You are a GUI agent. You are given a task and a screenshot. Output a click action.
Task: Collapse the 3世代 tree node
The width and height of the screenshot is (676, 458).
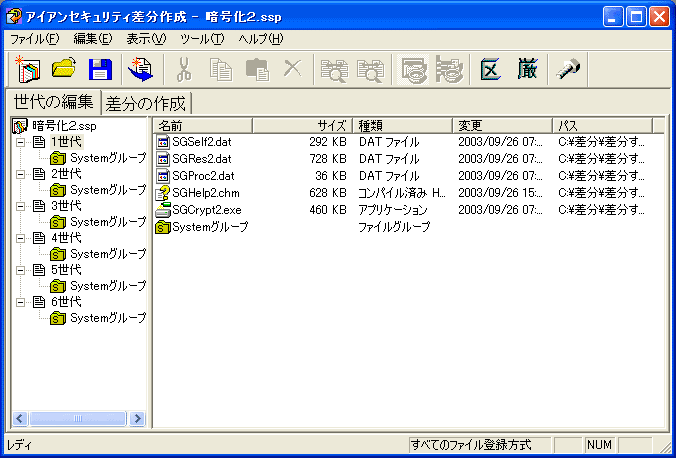pos(21,206)
